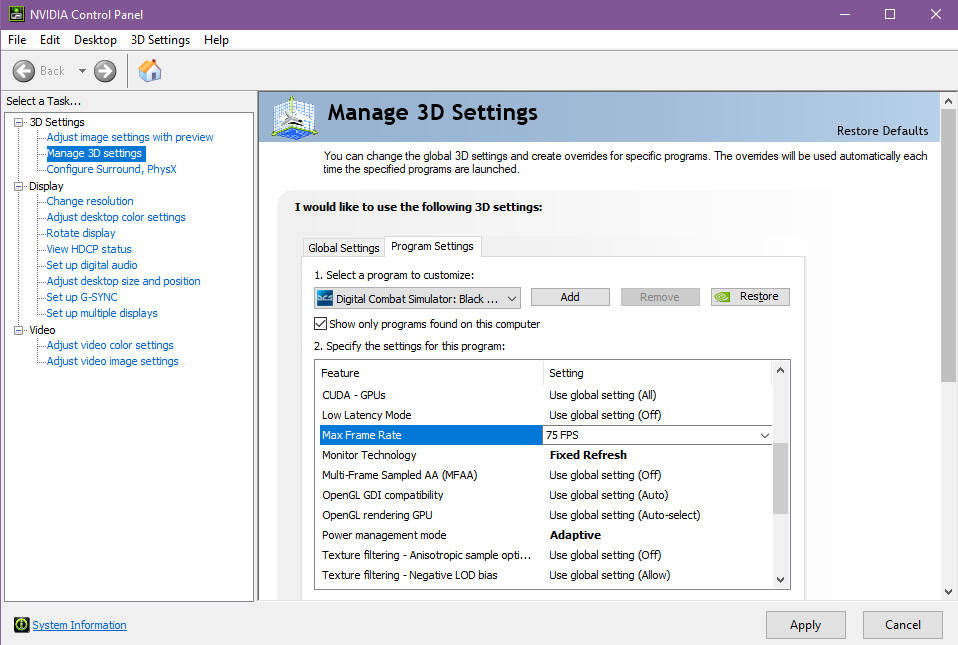Image resolution: width=958 pixels, height=645 pixels.
Task: Click the Home icon in toolbar
Action: point(150,71)
